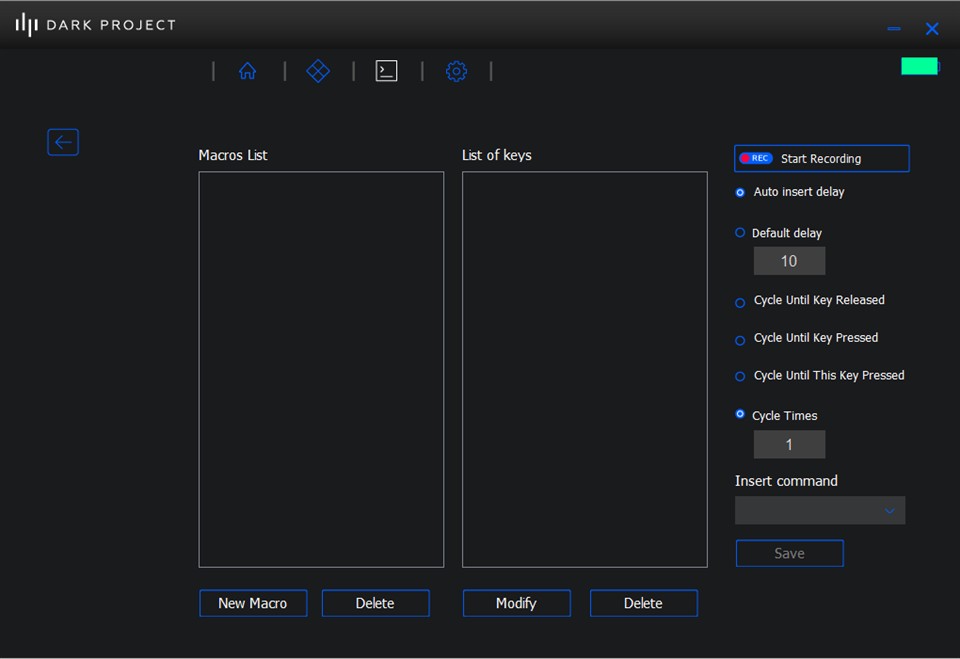This screenshot has height=659, width=960.
Task: Click the back arrow icon
Action: pos(63,142)
